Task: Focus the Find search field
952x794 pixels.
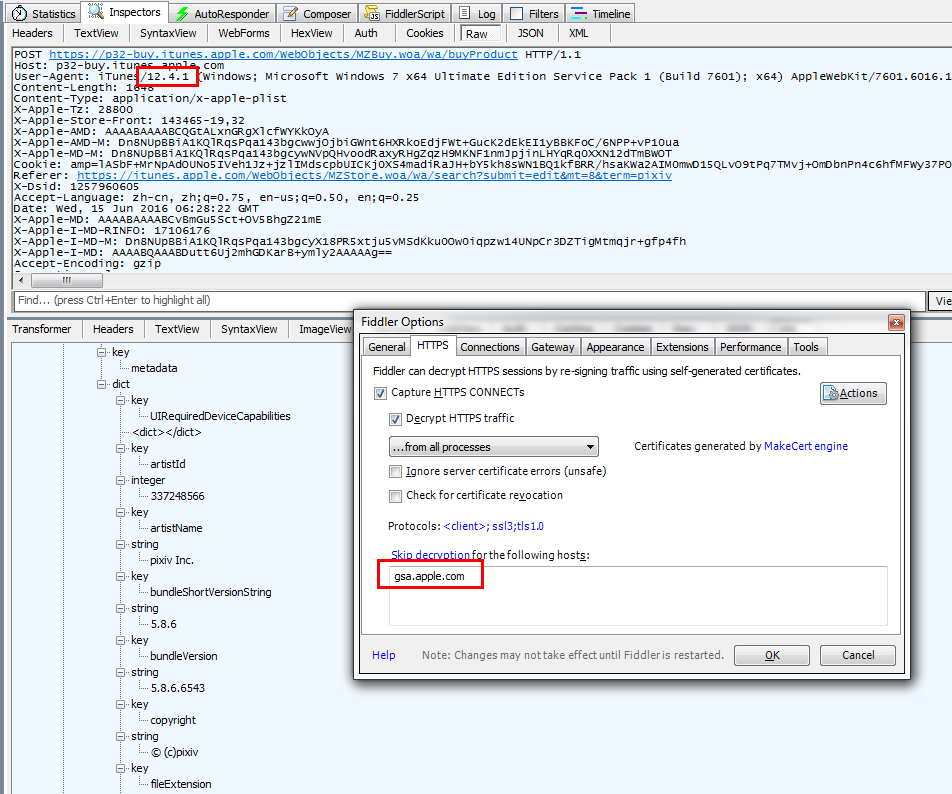Action: click(469, 300)
